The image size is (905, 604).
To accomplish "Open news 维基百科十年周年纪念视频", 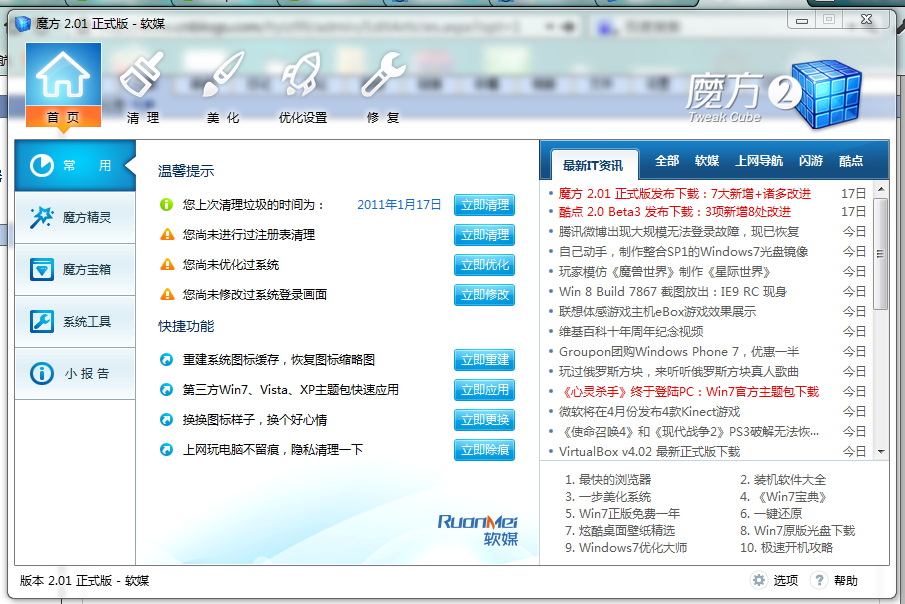I will click(631, 331).
